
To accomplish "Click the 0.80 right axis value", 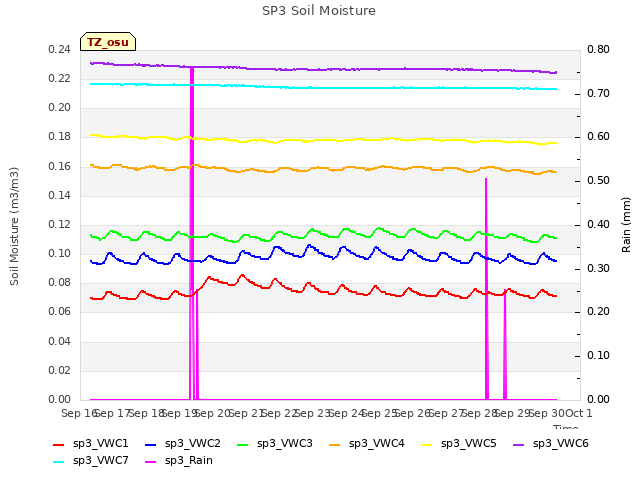I will 598,49.
